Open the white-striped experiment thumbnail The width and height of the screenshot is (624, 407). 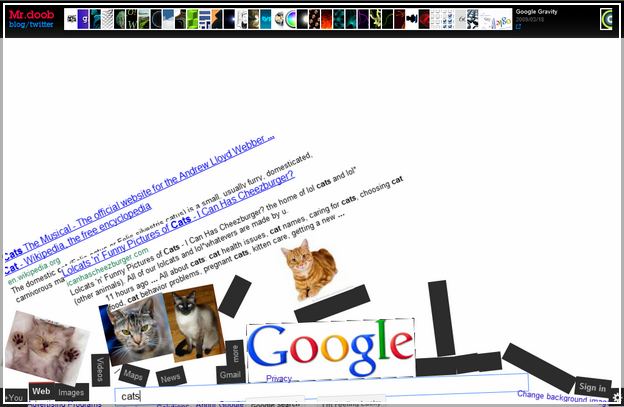point(107,19)
